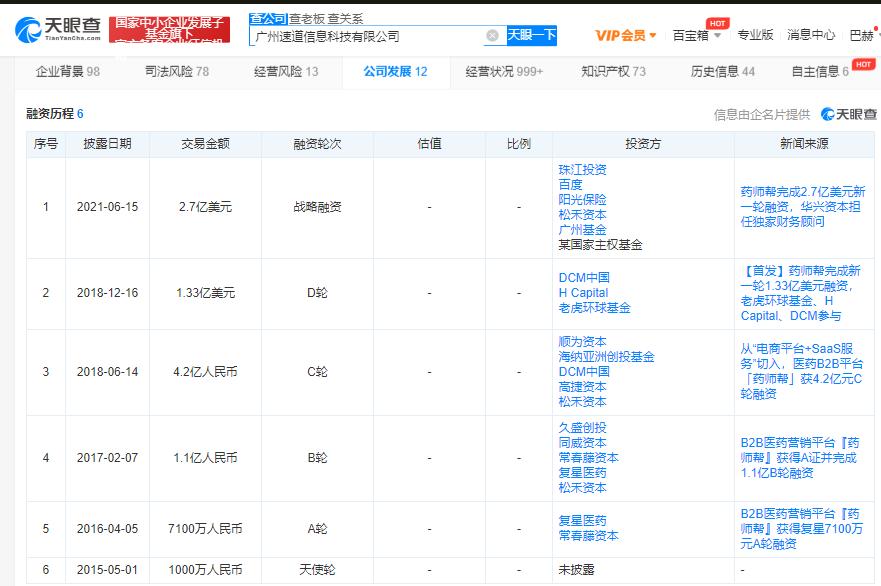
Task: Open the 巴赫 user account menu
Action: click(x=863, y=35)
